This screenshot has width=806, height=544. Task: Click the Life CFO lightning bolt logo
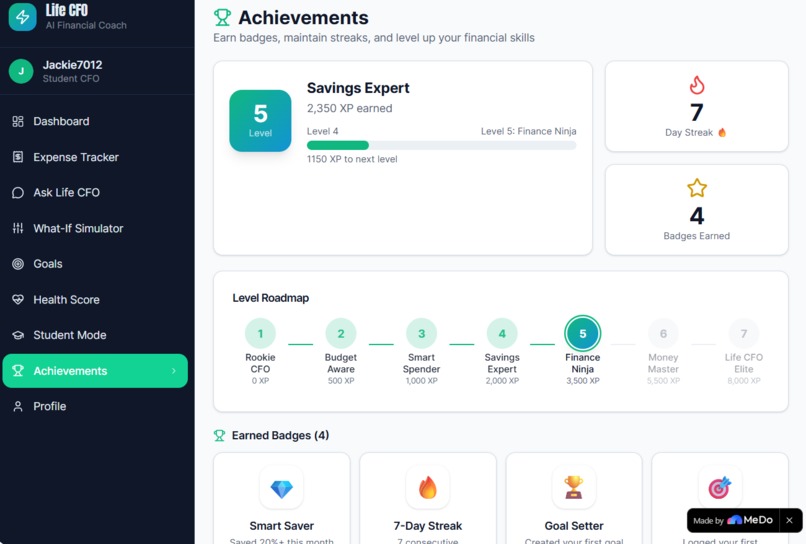click(22, 16)
